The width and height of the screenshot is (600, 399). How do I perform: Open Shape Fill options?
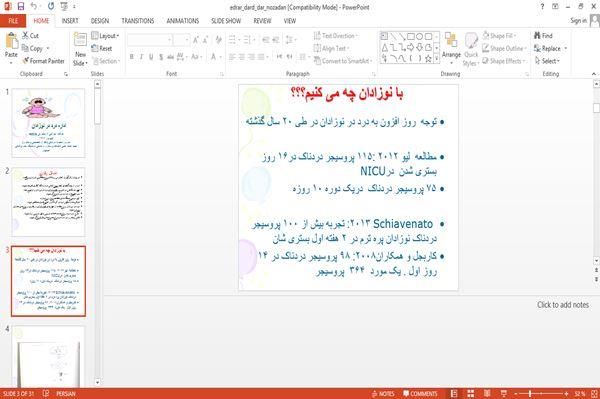pos(499,36)
